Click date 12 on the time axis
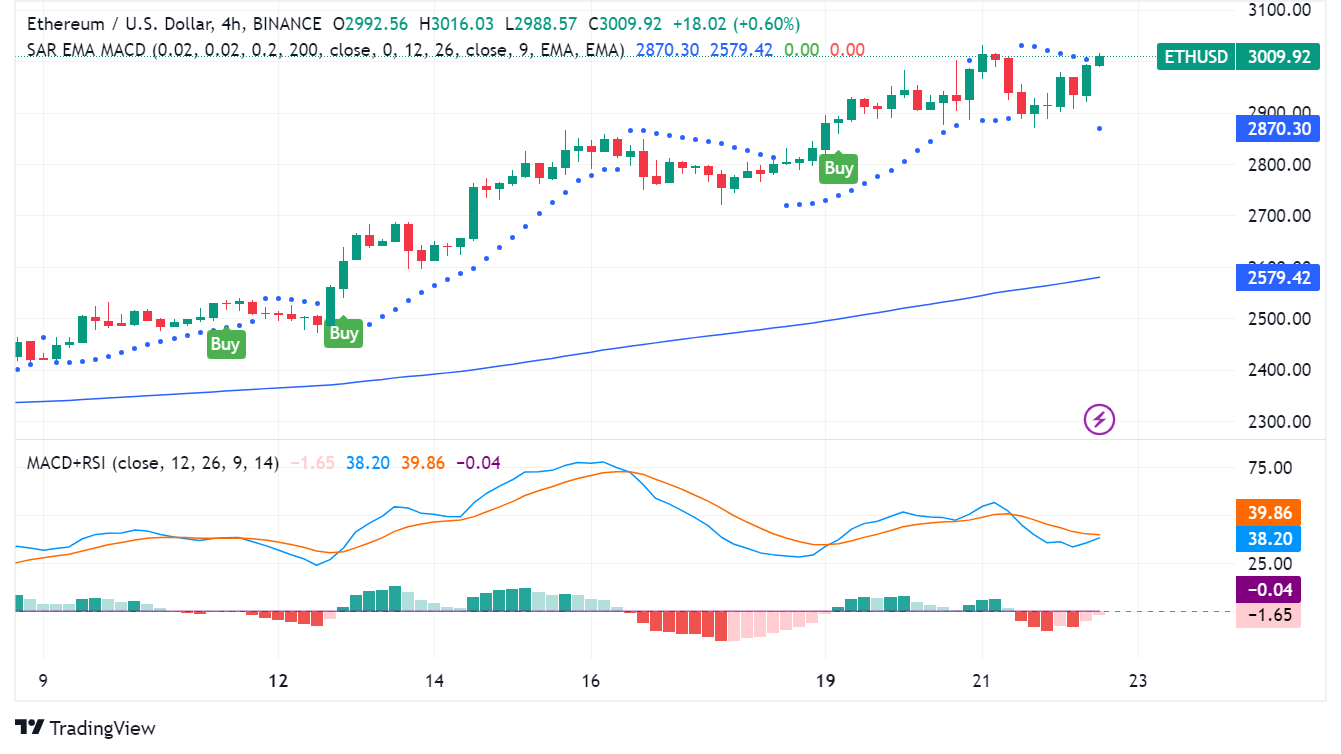Screen dimensions: 1341x754 click(x=279, y=681)
